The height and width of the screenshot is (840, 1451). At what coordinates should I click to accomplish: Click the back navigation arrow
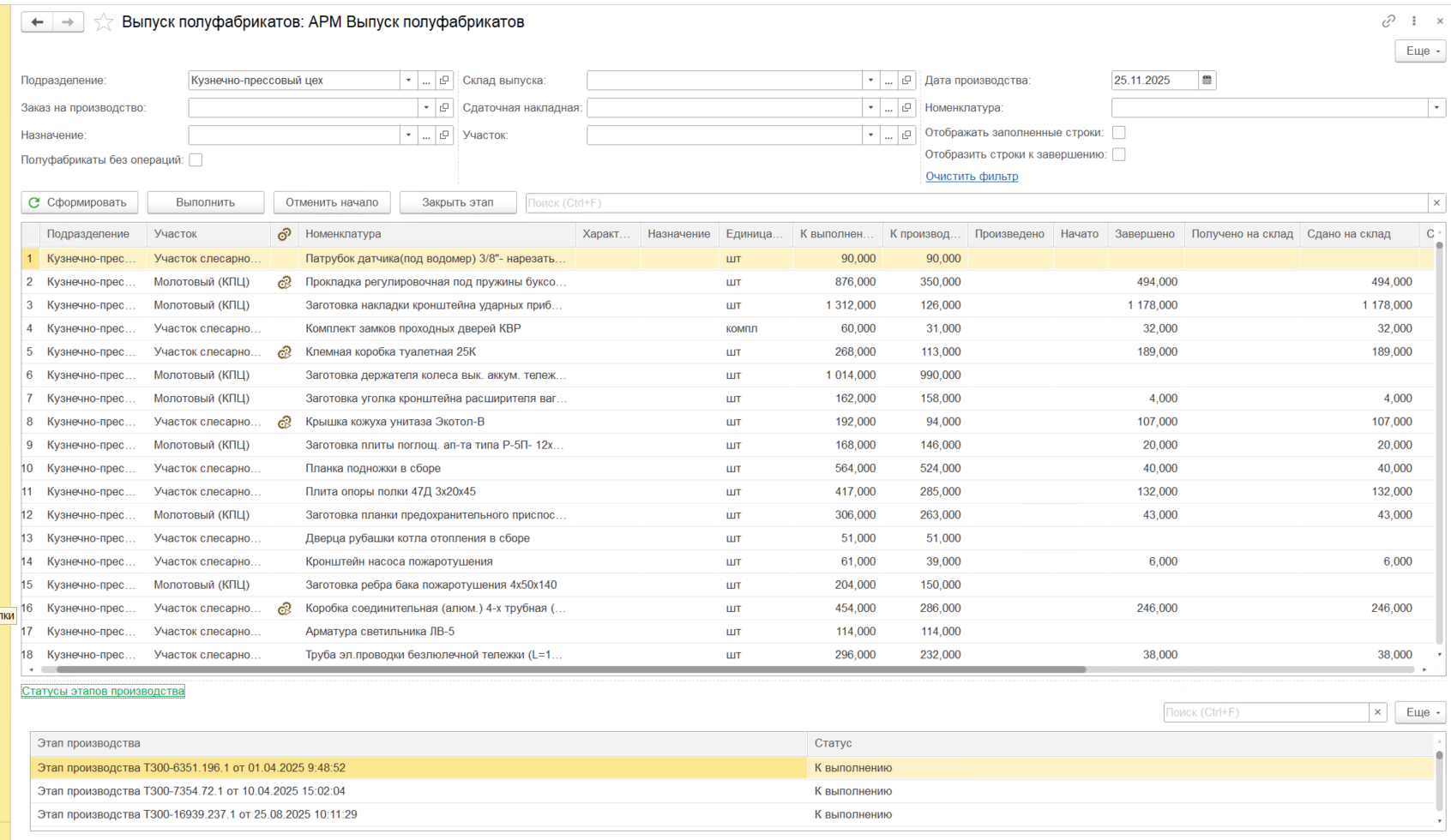click(37, 22)
